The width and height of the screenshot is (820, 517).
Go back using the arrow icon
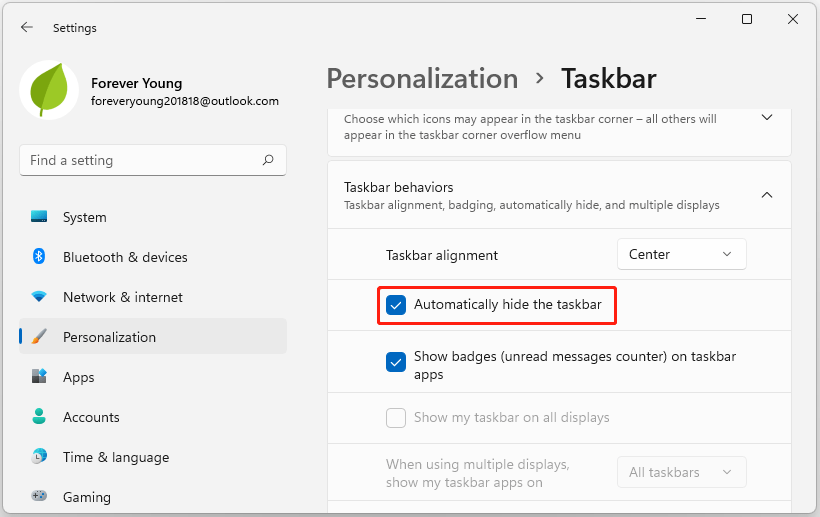pyautogui.click(x=27, y=28)
